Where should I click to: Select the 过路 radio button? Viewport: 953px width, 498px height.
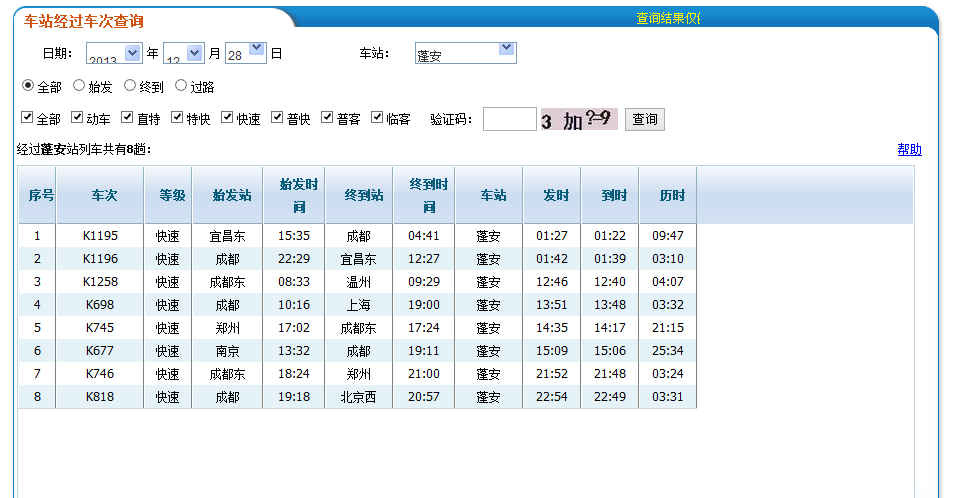pos(181,86)
